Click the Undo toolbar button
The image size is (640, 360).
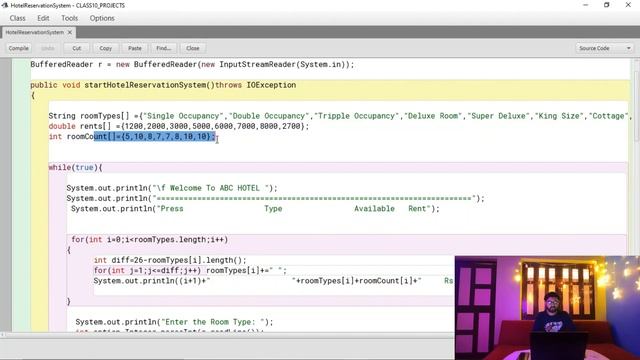point(48,48)
